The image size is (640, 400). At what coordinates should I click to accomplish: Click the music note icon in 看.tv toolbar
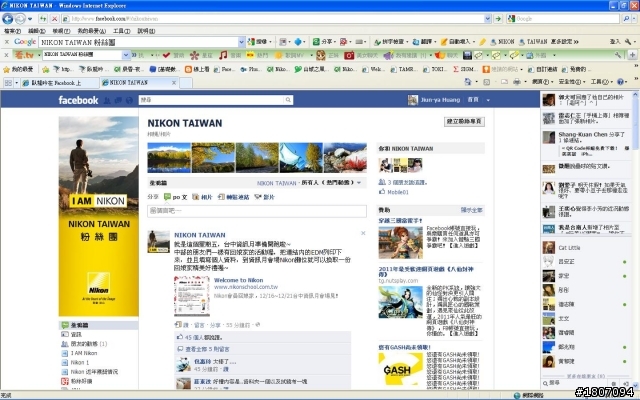pos(223,55)
